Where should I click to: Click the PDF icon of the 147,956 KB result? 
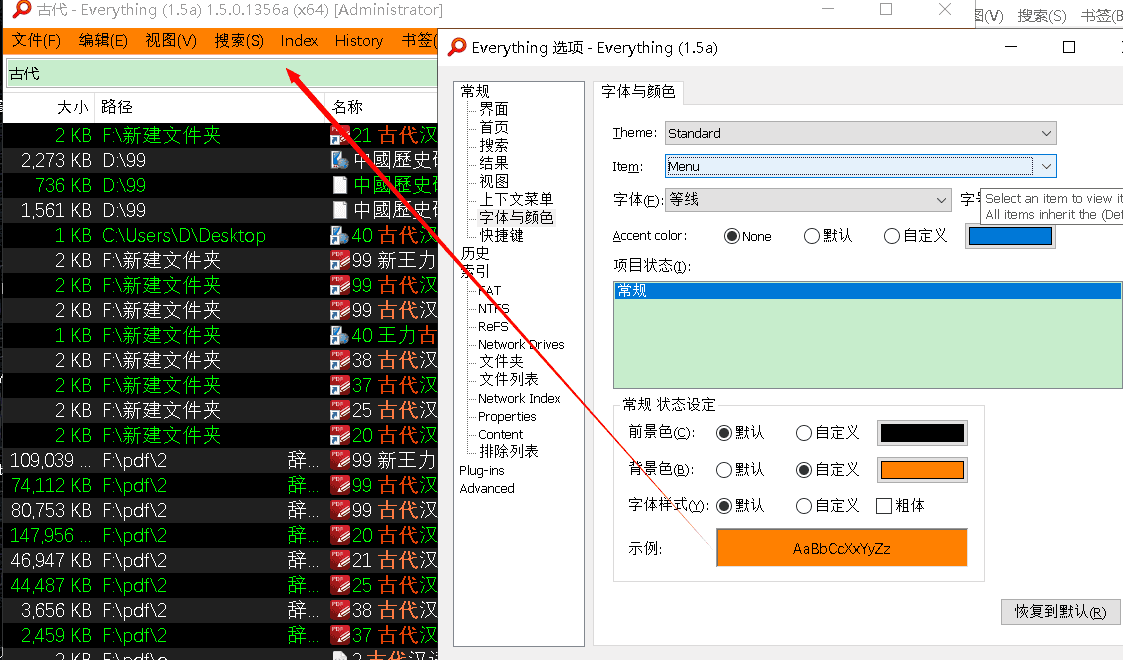339,535
